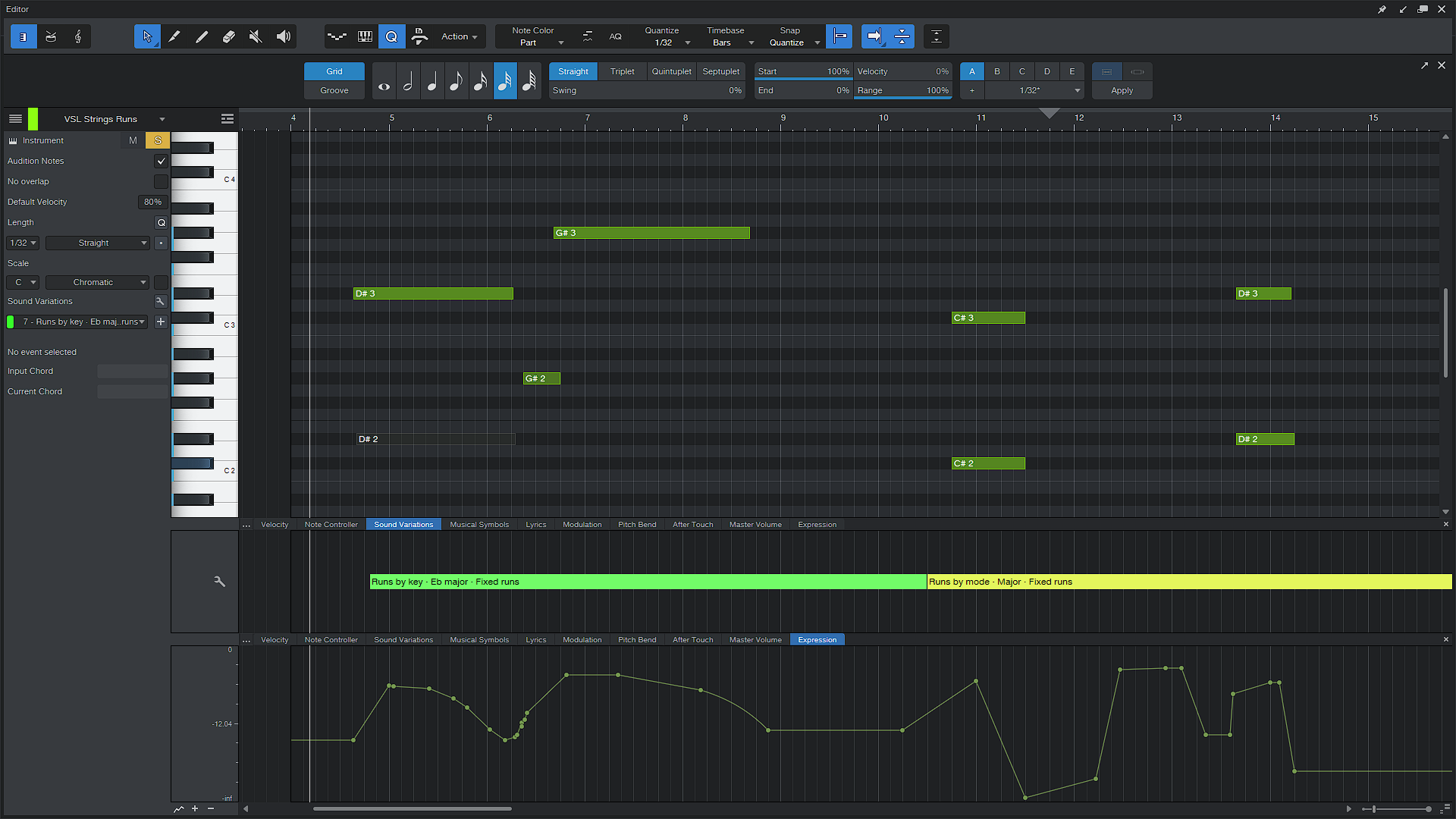This screenshot has height=819, width=1456.
Task: Enable the No overlap checkbox
Action: click(161, 181)
